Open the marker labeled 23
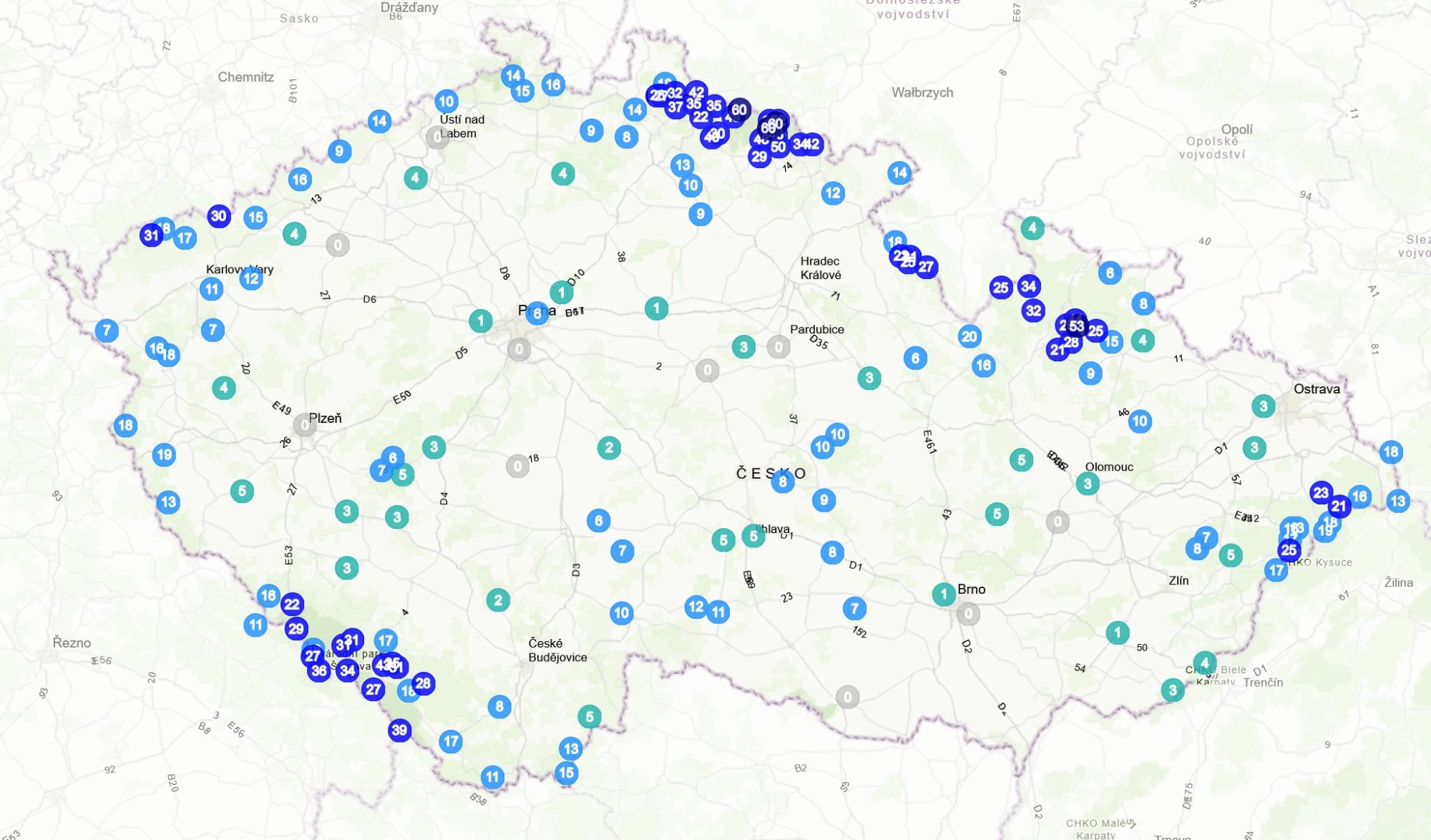The width and height of the screenshot is (1431, 840). click(x=1321, y=492)
